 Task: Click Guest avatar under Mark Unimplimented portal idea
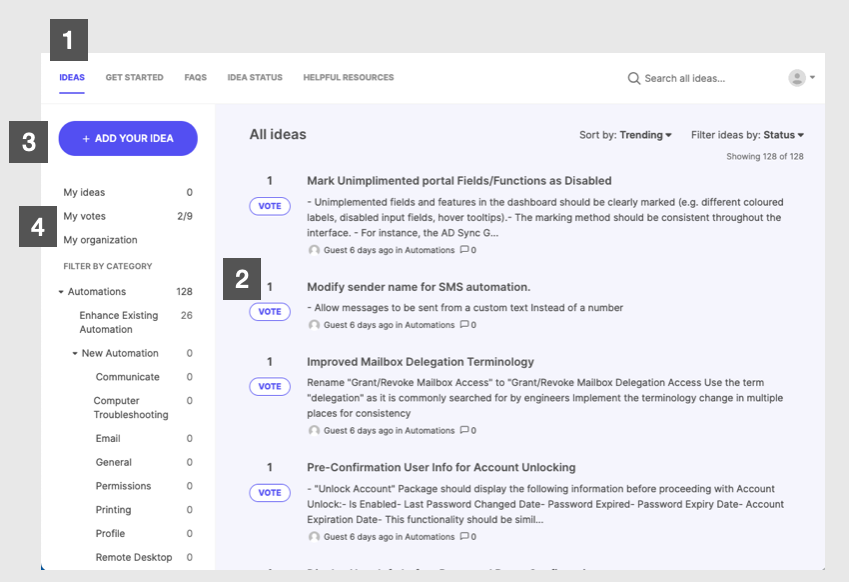[314, 250]
